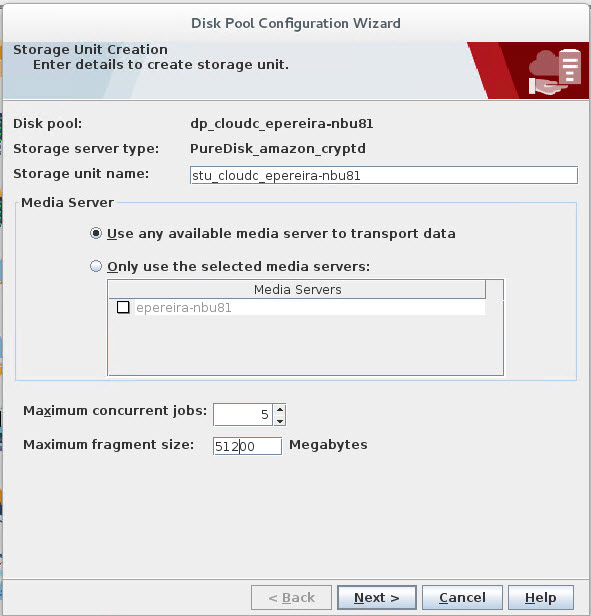Viewport: 591px width, 616px height.
Task: Click the cloud storage wizard icon
Action: 554,72
